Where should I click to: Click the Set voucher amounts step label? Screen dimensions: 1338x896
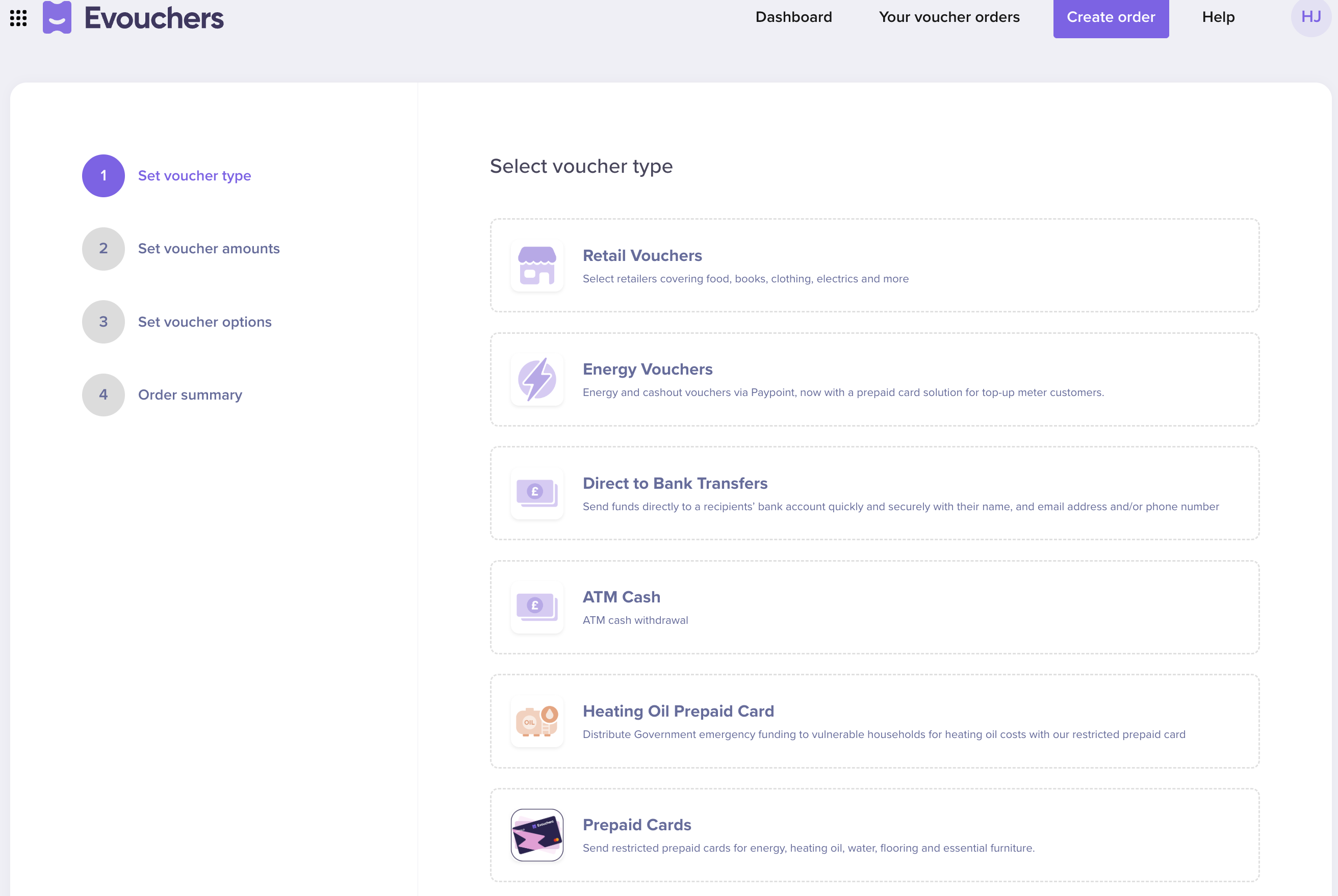(x=209, y=249)
